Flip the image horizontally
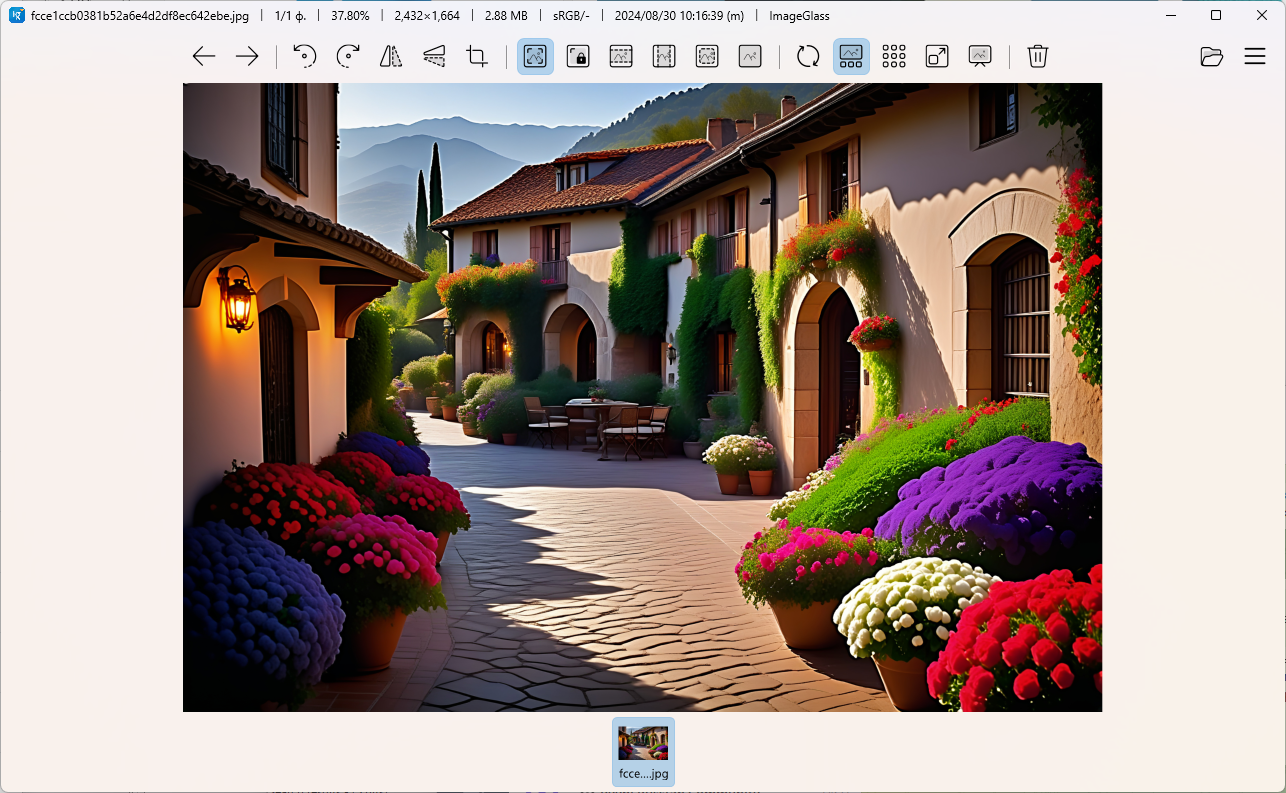The image size is (1286, 793). 391,57
